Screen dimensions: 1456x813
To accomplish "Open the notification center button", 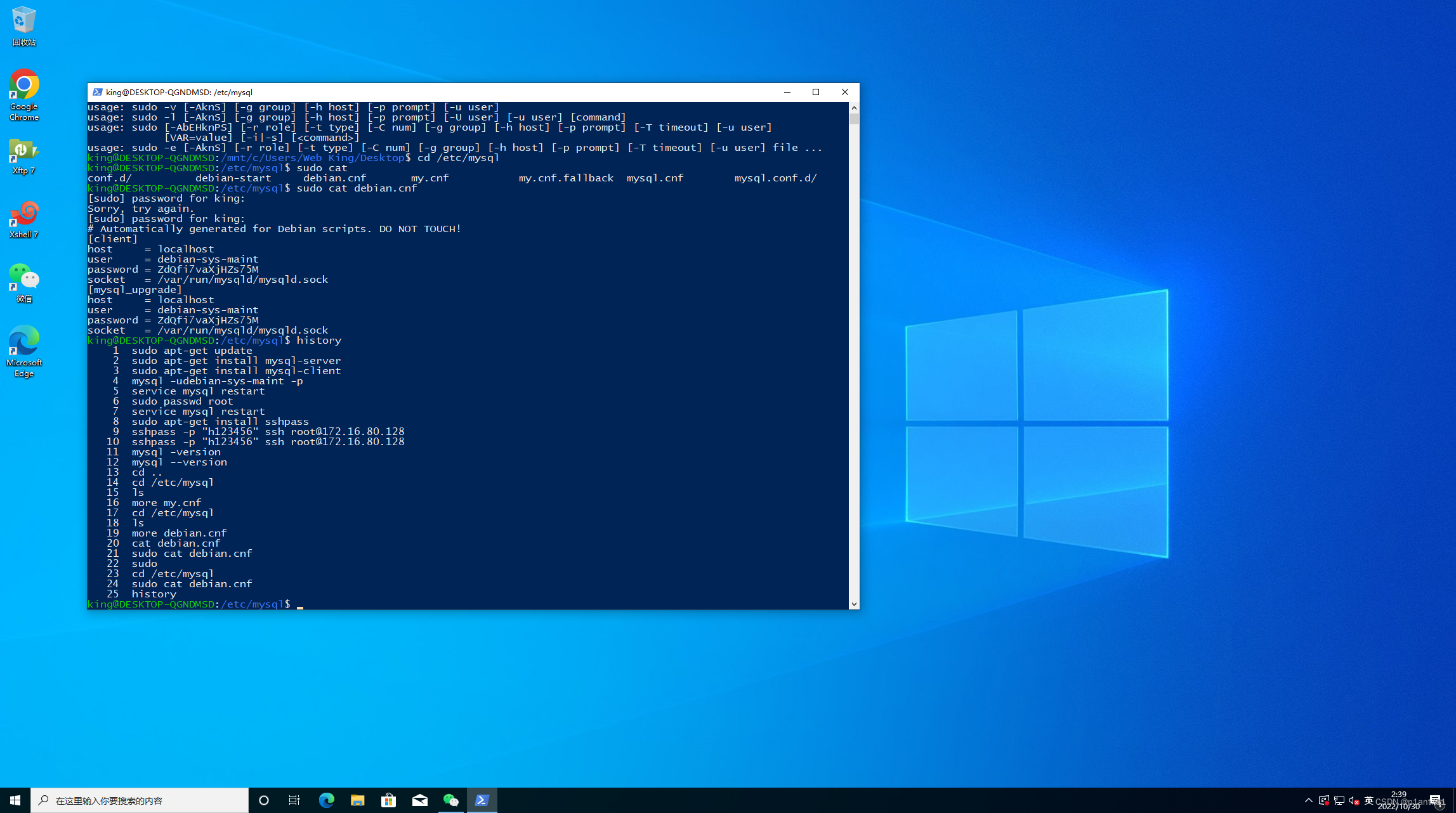I will click(1435, 800).
